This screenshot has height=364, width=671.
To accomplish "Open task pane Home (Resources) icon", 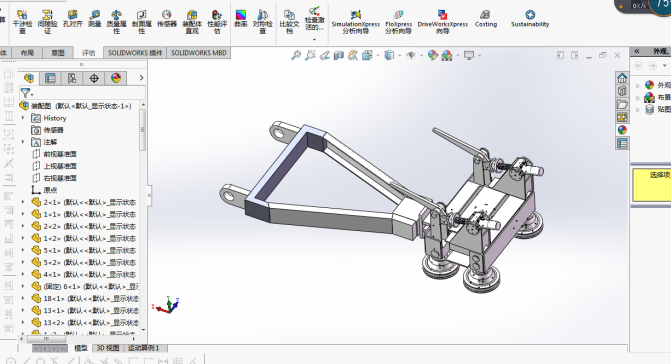I will [x=622, y=78].
